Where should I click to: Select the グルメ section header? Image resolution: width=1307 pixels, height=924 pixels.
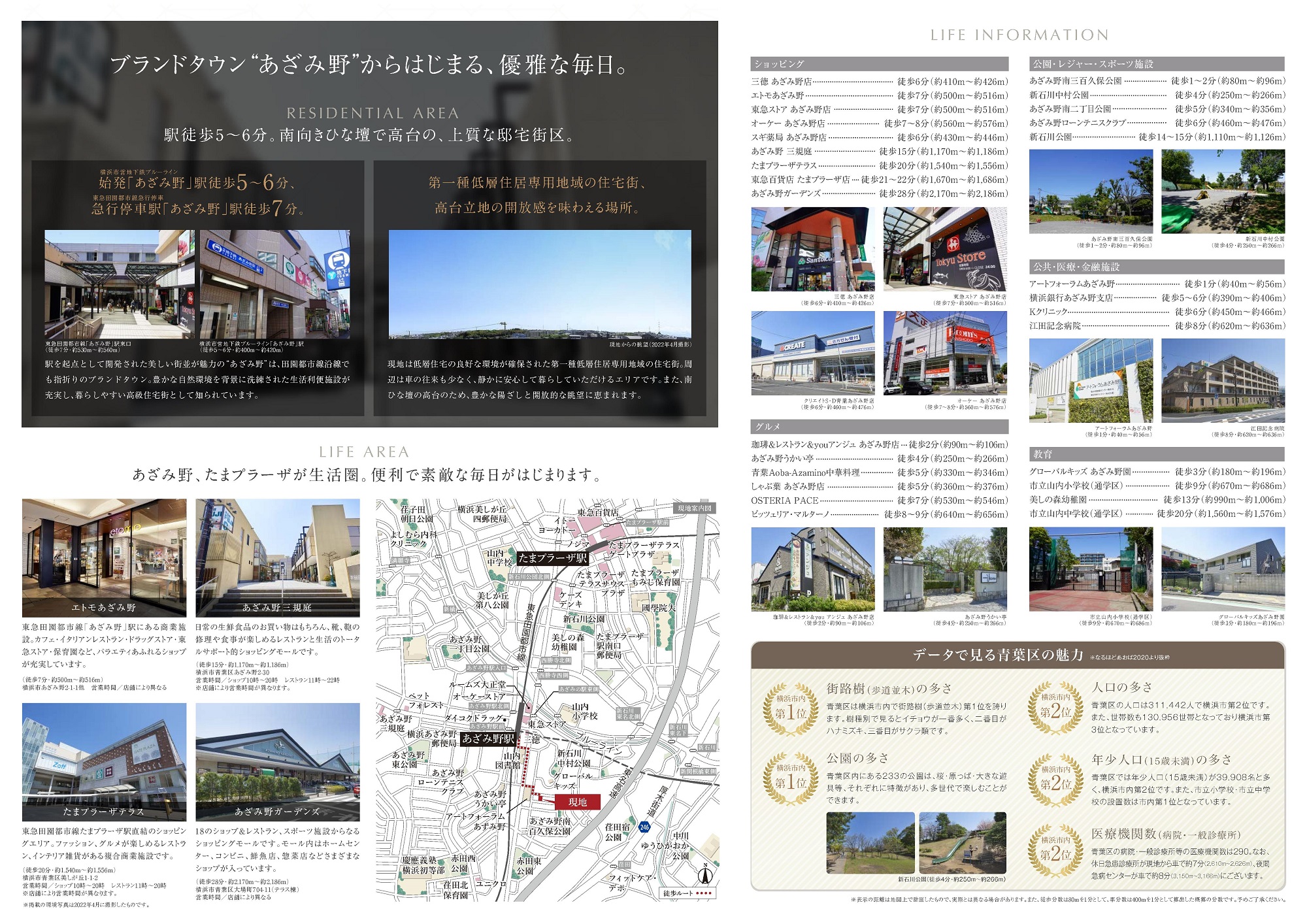coord(879,427)
